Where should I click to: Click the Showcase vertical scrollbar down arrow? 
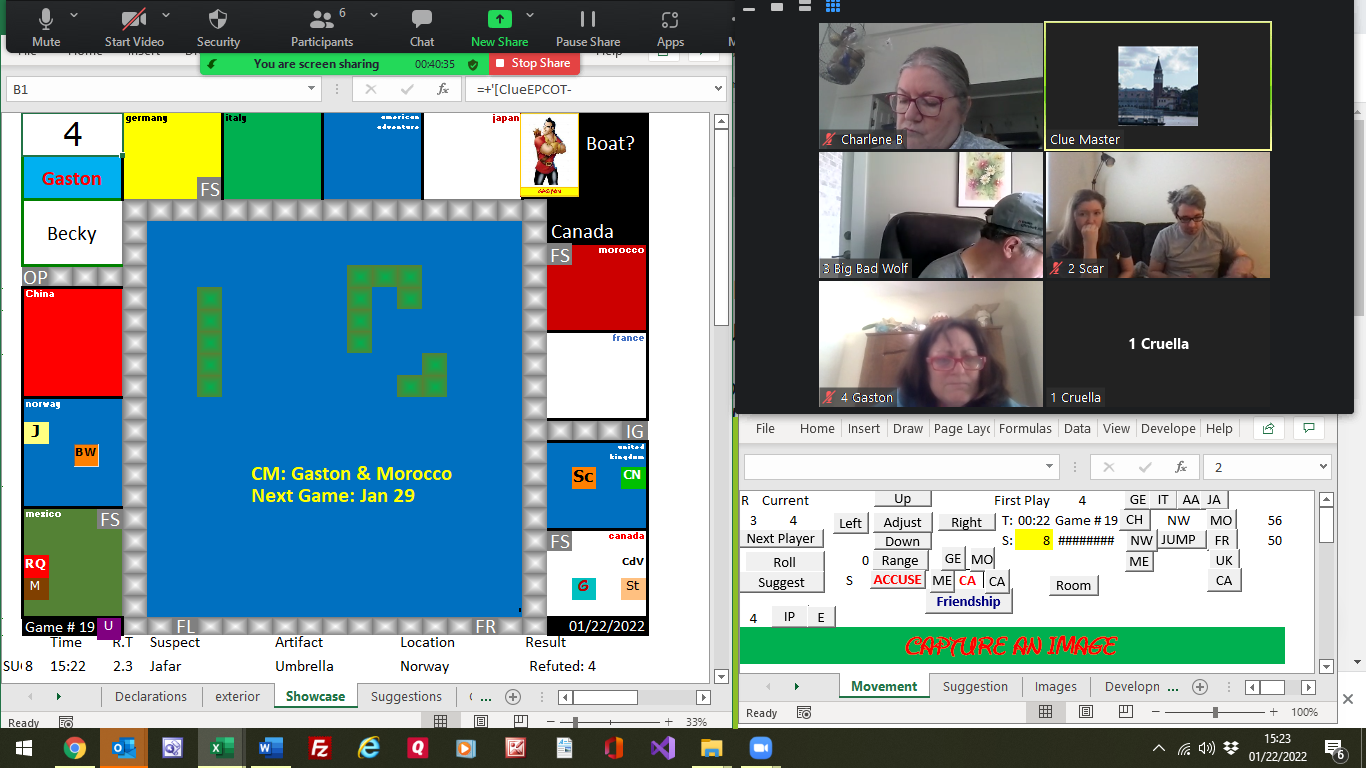(x=722, y=676)
